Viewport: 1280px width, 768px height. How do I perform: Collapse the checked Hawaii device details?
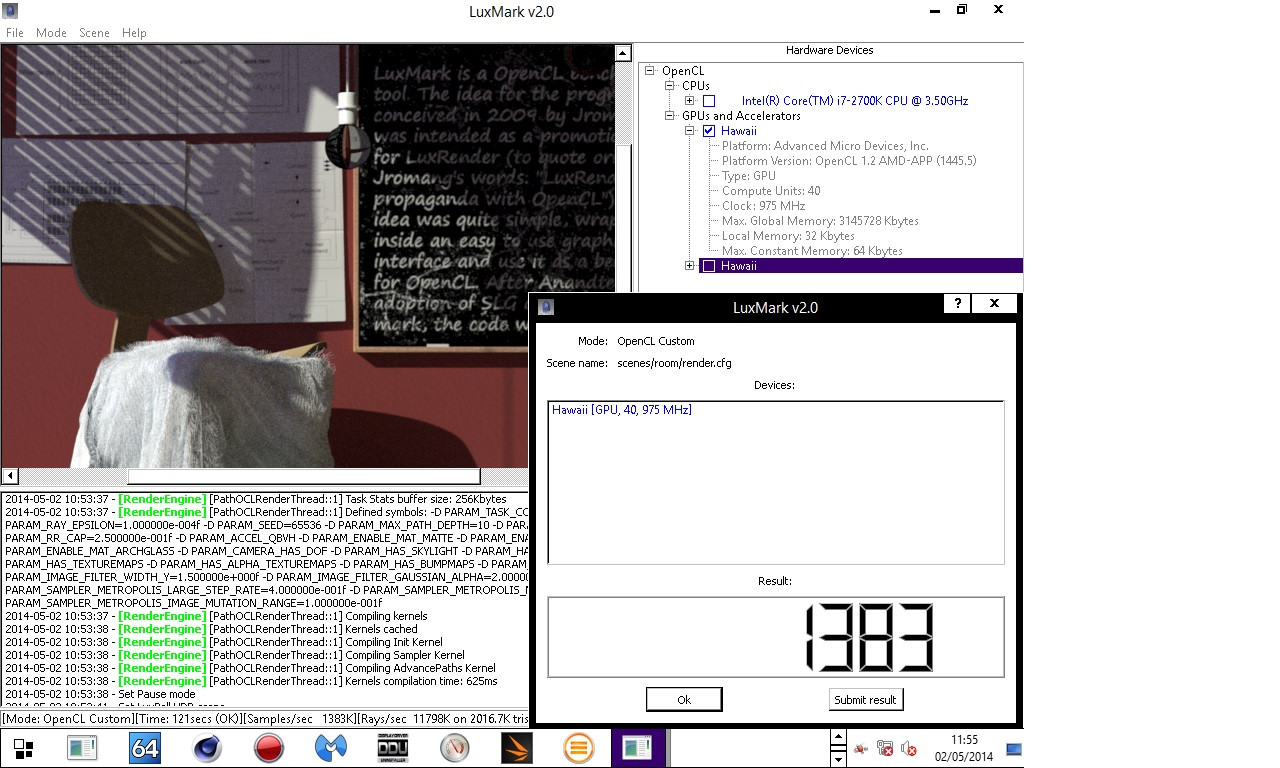690,131
